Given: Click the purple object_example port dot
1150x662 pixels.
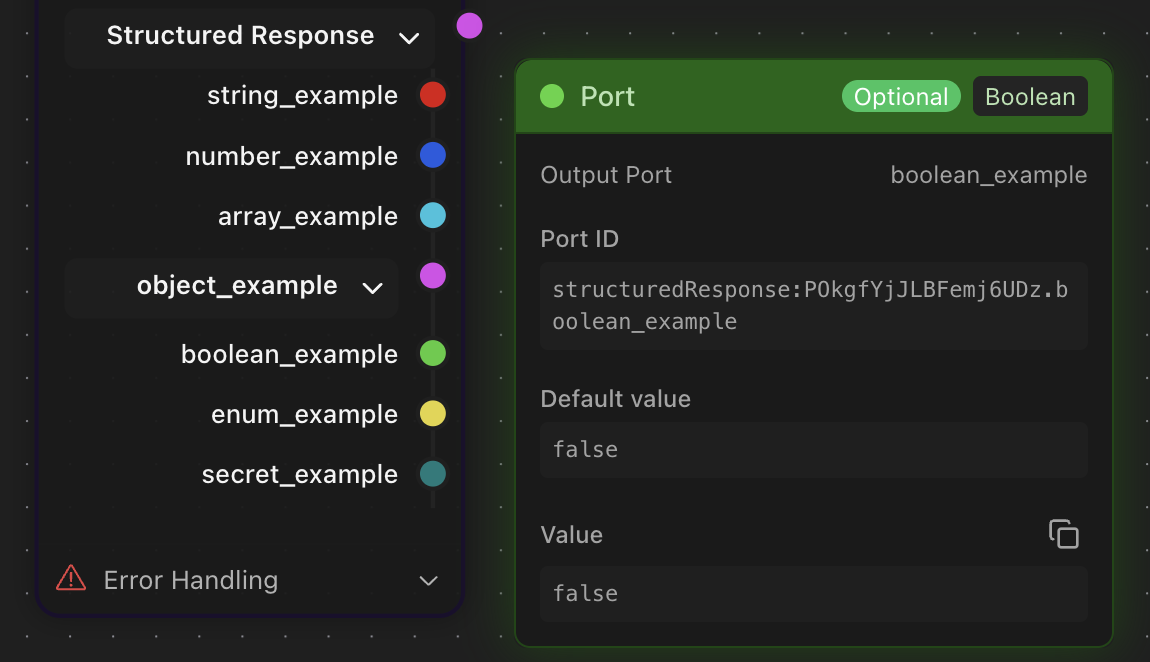Looking at the screenshot, I should pos(432,275).
